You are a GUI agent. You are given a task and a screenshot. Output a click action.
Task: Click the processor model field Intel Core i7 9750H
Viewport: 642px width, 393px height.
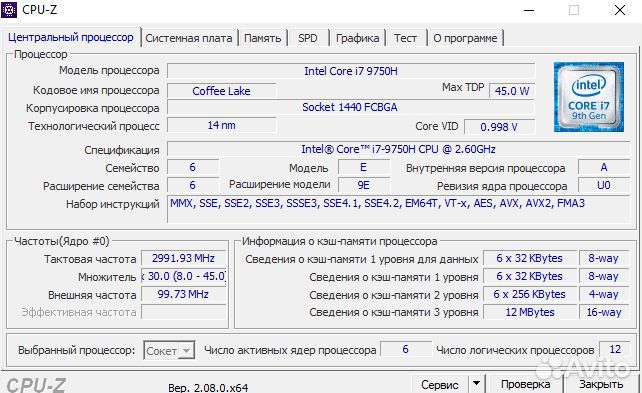pos(351,71)
